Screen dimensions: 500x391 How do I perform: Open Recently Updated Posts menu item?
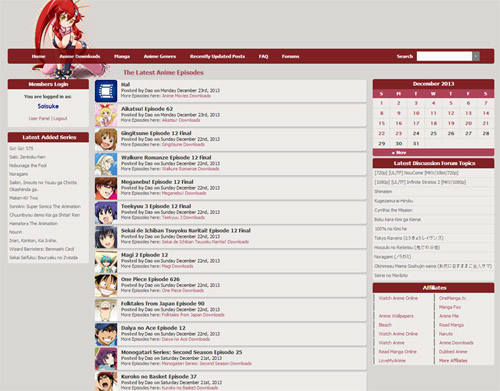point(217,56)
